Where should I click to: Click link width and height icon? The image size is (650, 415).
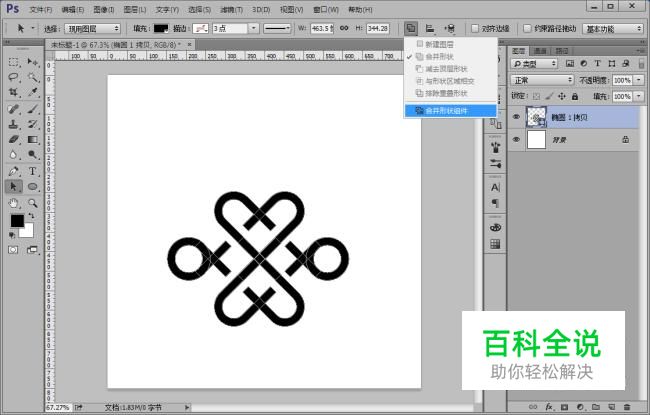344,28
